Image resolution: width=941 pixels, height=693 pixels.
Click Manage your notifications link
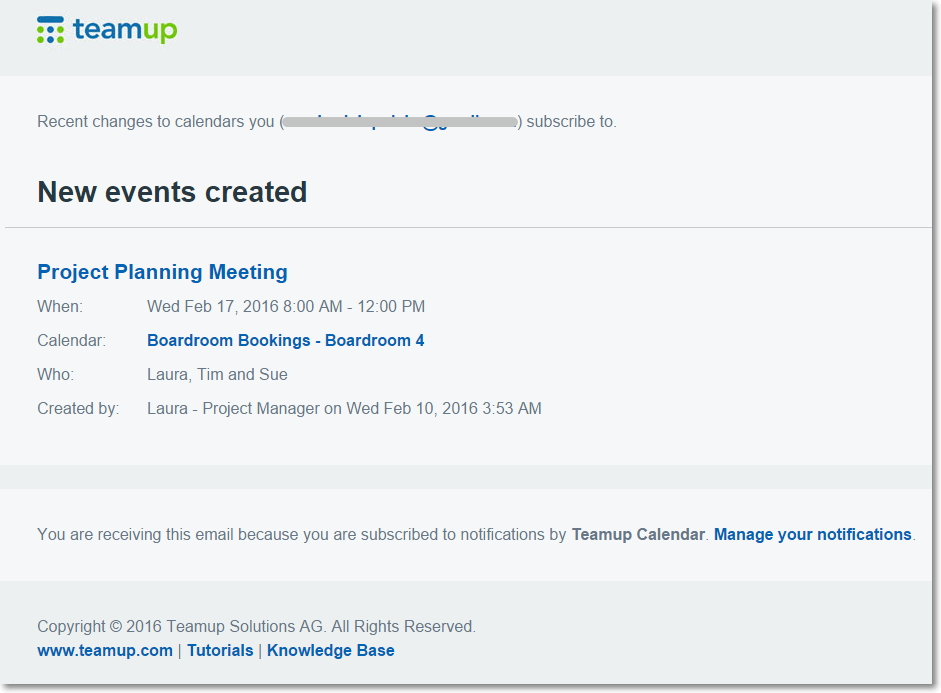[813, 534]
